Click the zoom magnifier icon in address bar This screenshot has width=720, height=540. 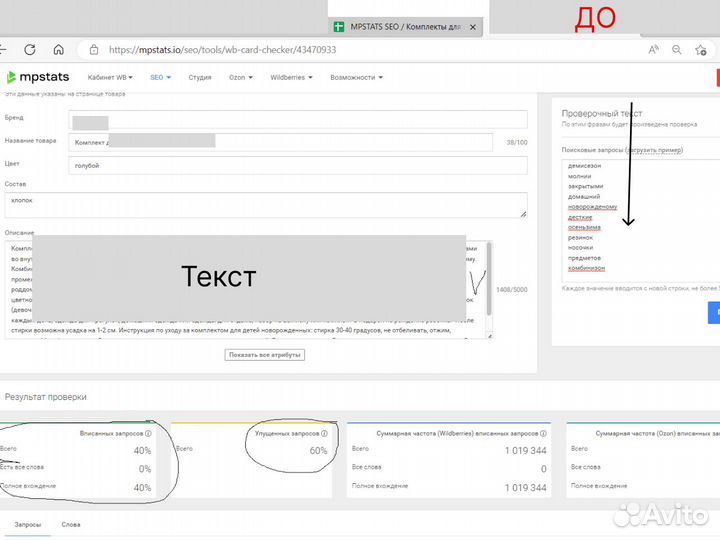click(x=676, y=50)
